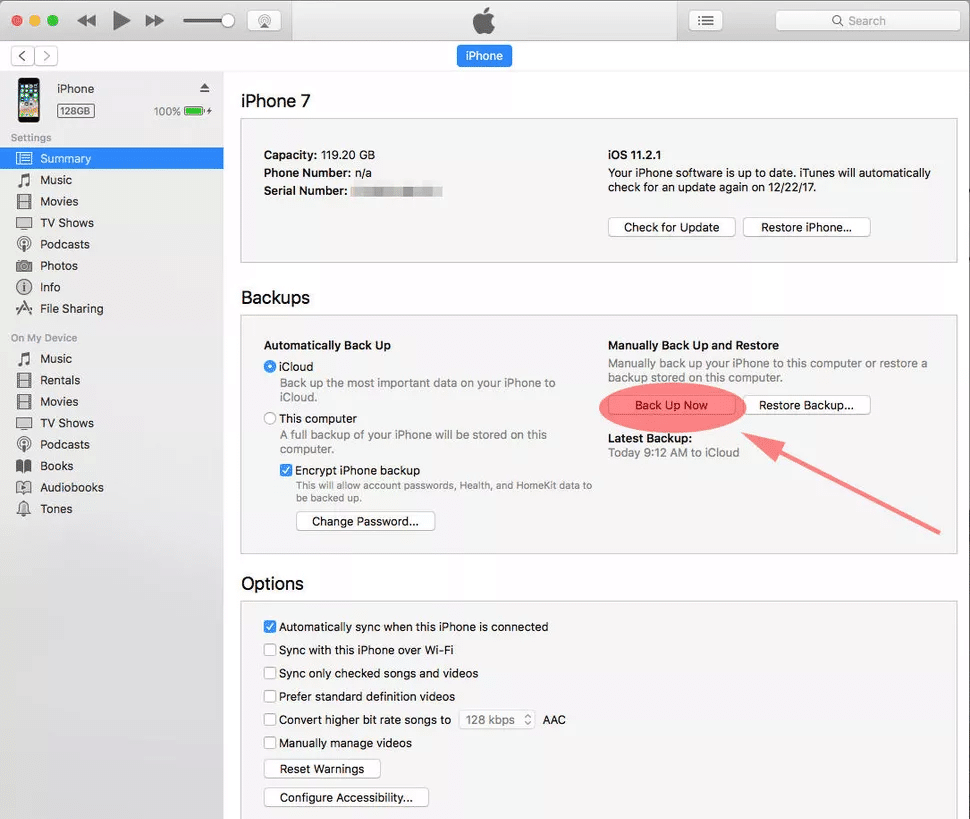
Task: Toggle Encrypt iPhone backup checkbox
Action: (x=286, y=471)
